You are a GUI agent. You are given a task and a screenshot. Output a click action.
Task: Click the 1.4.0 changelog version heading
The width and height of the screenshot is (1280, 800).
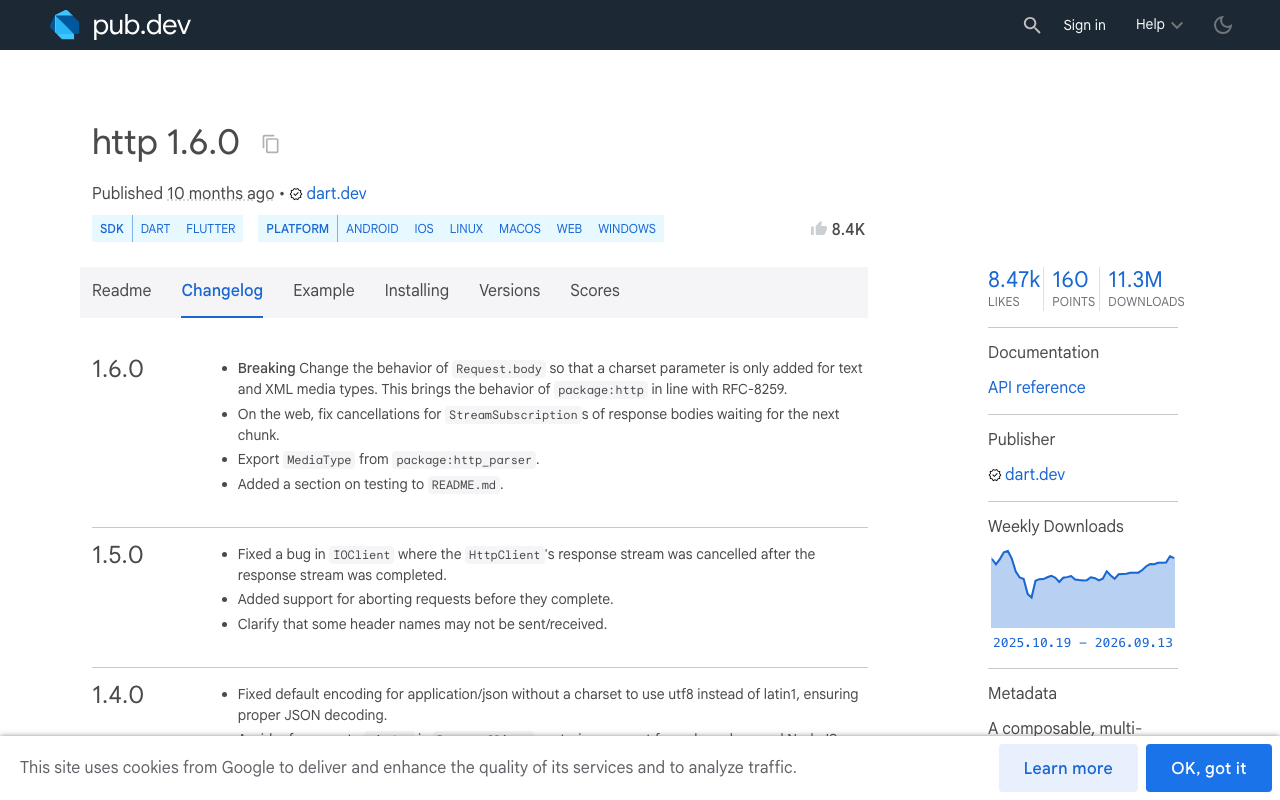(x=118, y=695)
